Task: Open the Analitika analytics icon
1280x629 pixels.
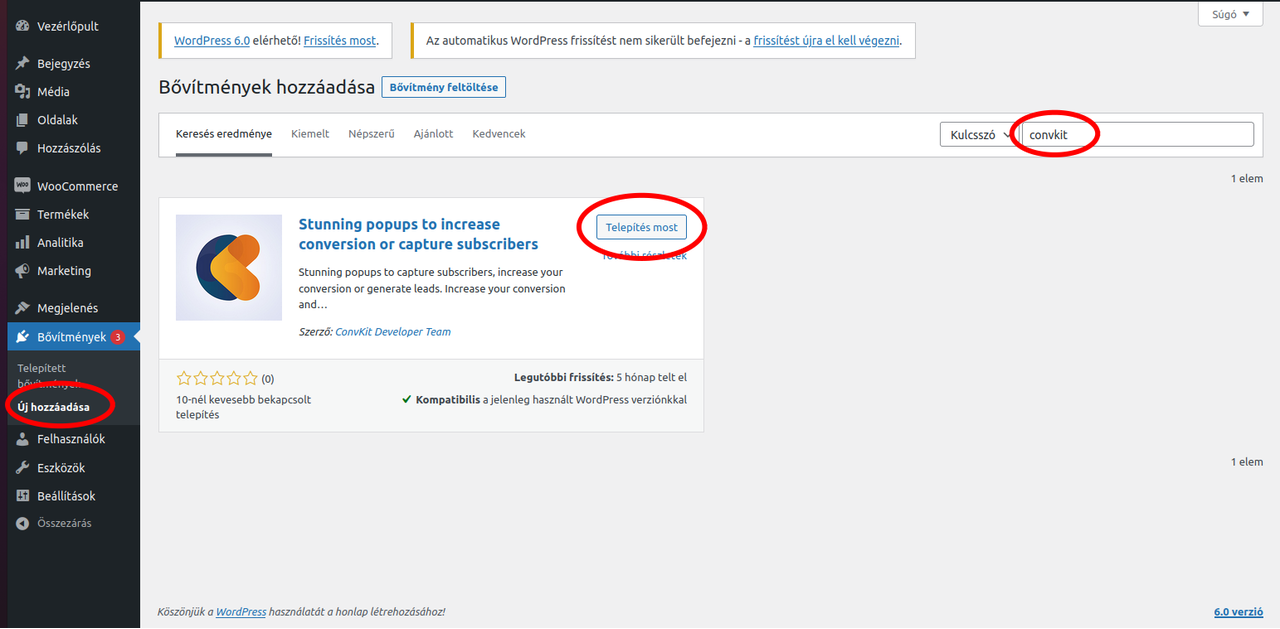Action: (22, 242)
